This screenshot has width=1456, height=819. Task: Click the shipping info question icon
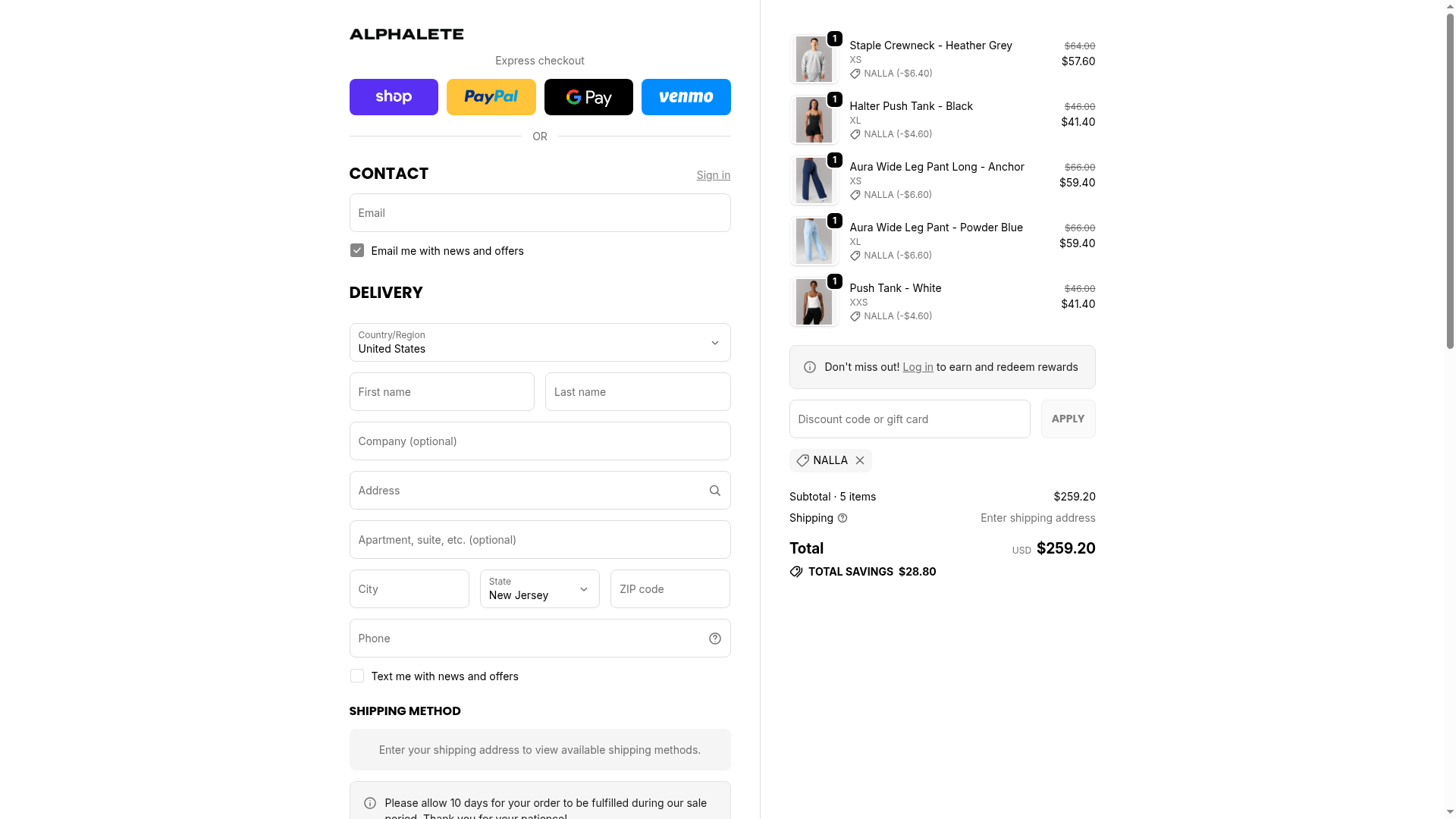(843, 518)
